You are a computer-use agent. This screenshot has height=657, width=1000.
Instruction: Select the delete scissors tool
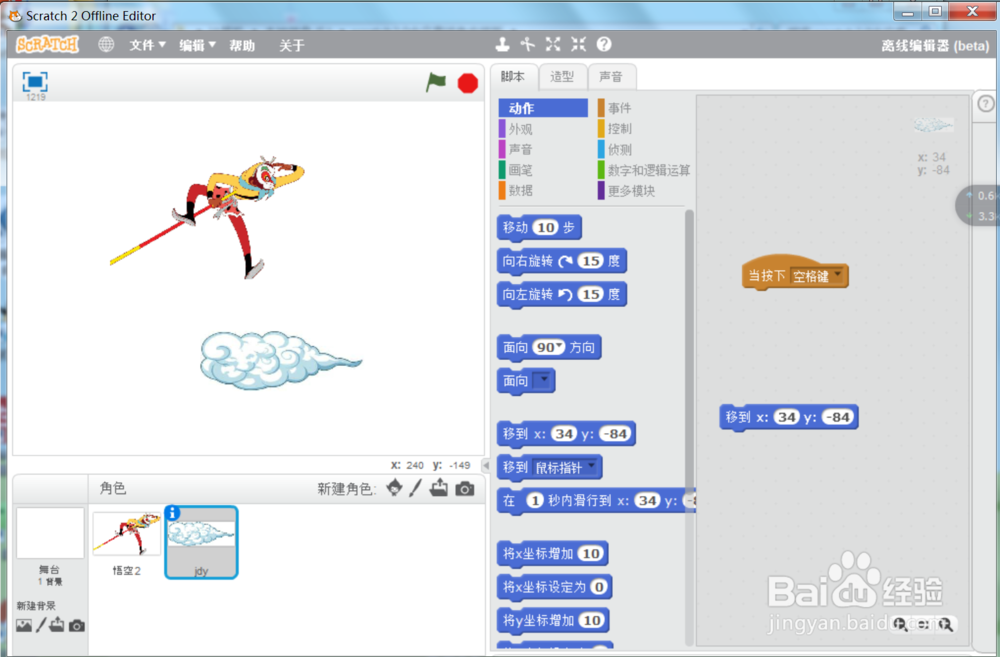[527, 44]
